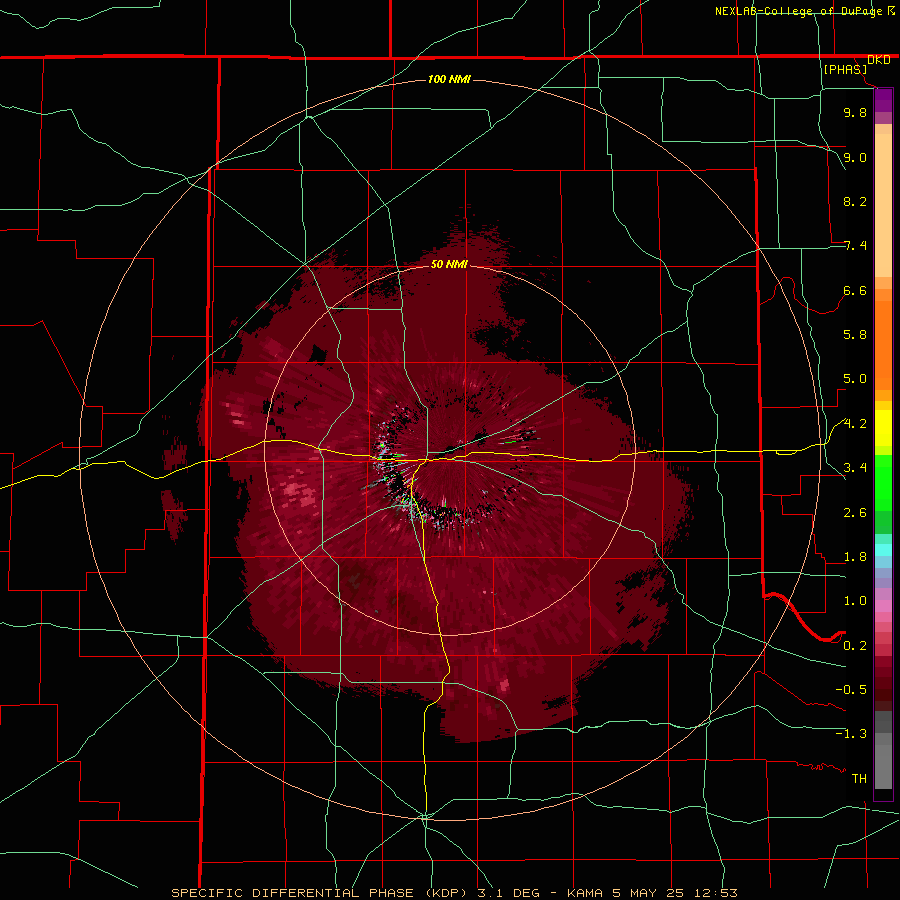The height and width of the screenshot is (900, 900).
Task: Click the DKD label above the legend
Action: (879, 60)
